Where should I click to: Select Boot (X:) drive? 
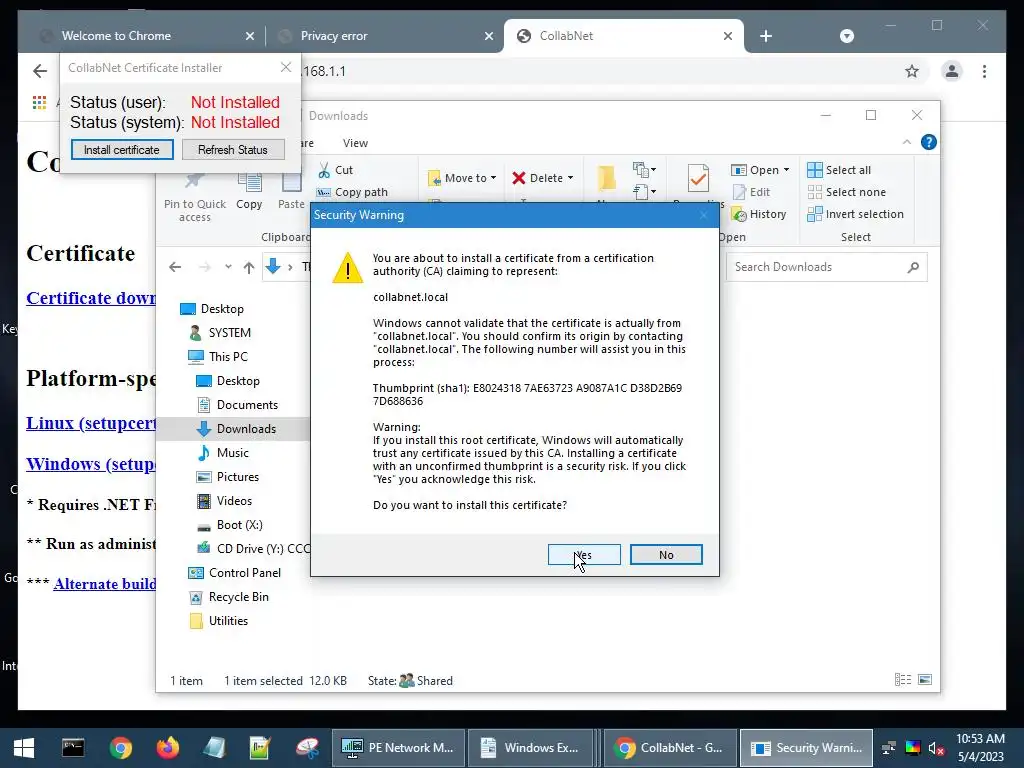229,525
